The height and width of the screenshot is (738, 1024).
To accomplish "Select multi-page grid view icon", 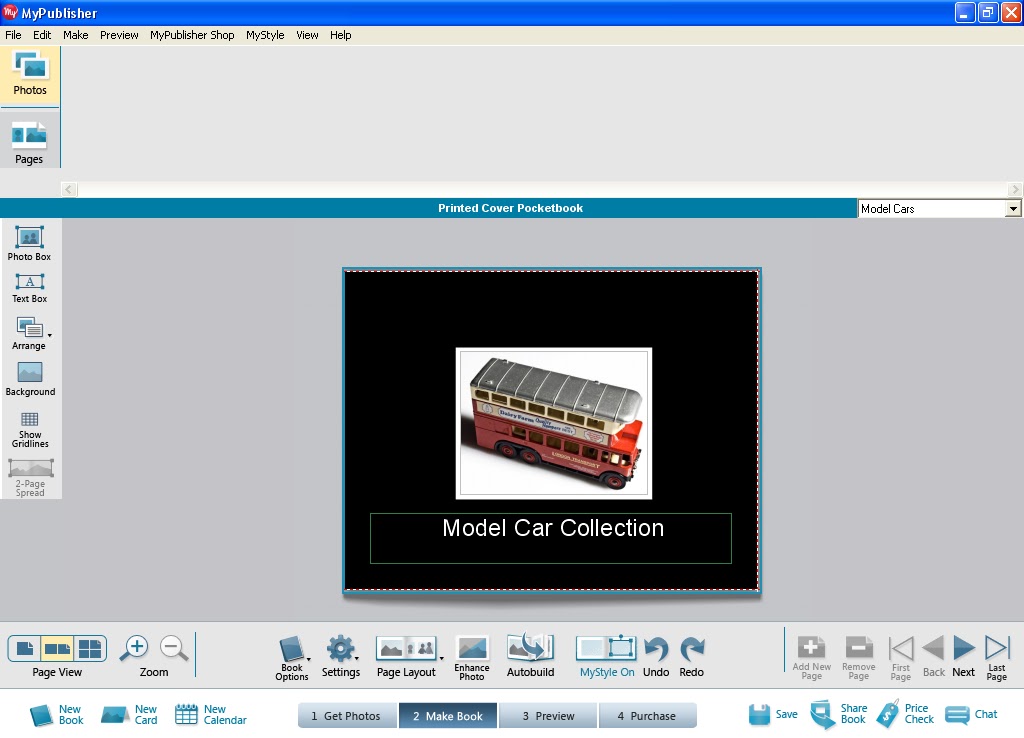I will (89, 649).
